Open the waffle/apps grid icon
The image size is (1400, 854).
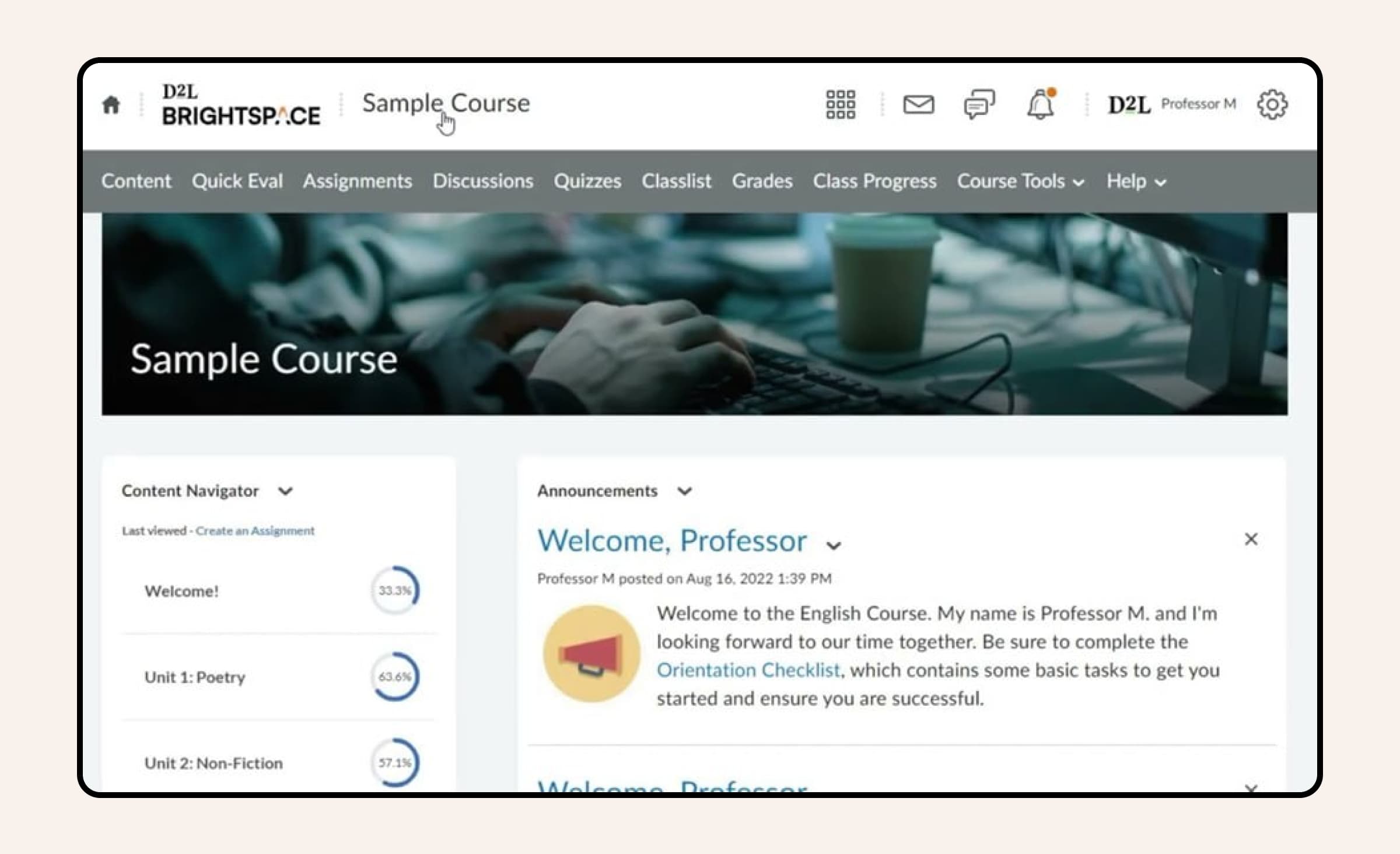pyautogui.click(x=841, y=103)
